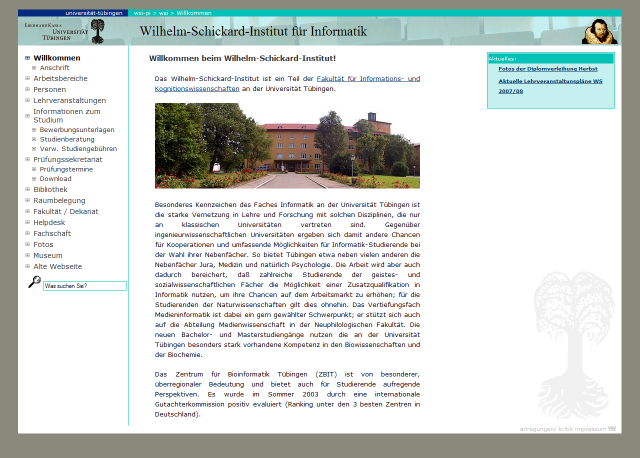640x458 pixels.
Task: Click the anregungen/kritik footer link
Action: pyautogui.click(x=546, y=429)
